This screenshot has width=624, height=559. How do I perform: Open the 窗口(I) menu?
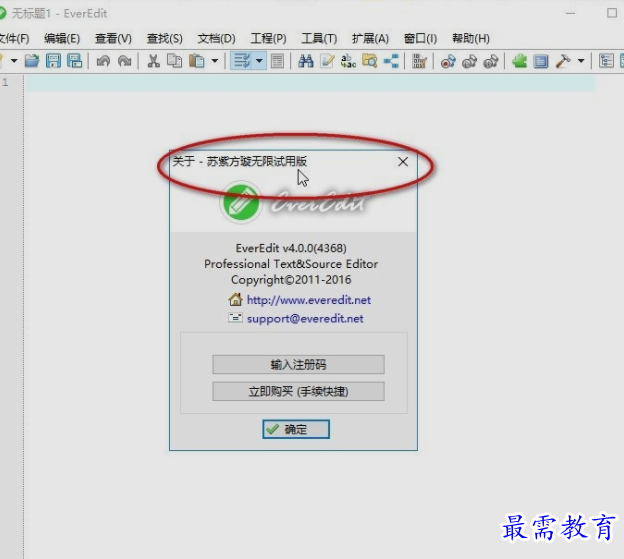(420, 39)
